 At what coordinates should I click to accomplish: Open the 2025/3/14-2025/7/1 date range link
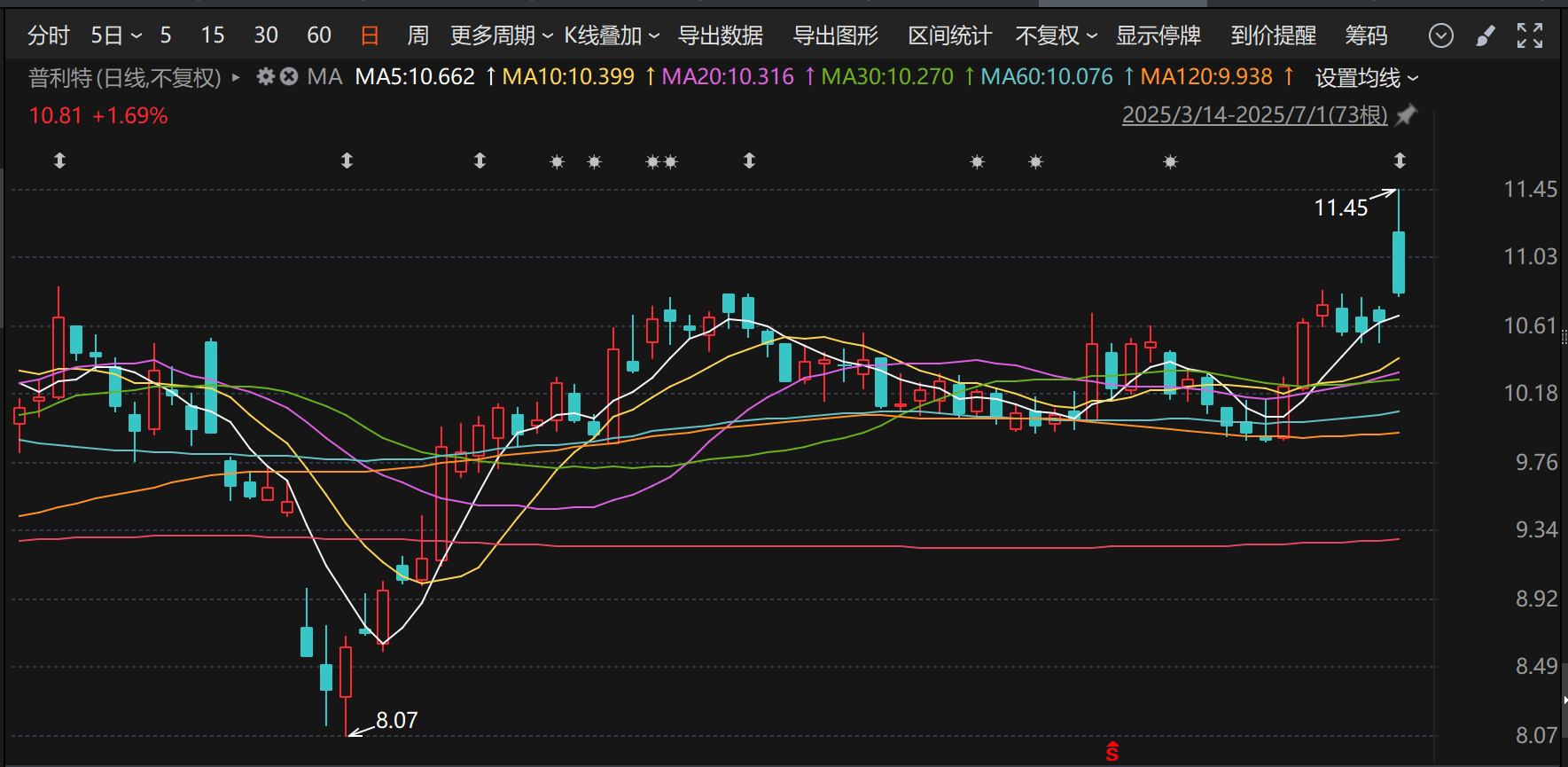tap(1254, 115)
